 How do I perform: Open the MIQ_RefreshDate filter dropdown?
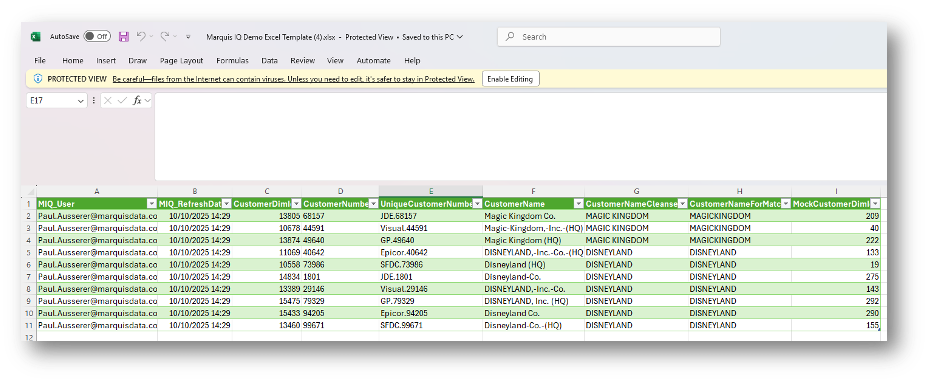click(x=226, y=204)
